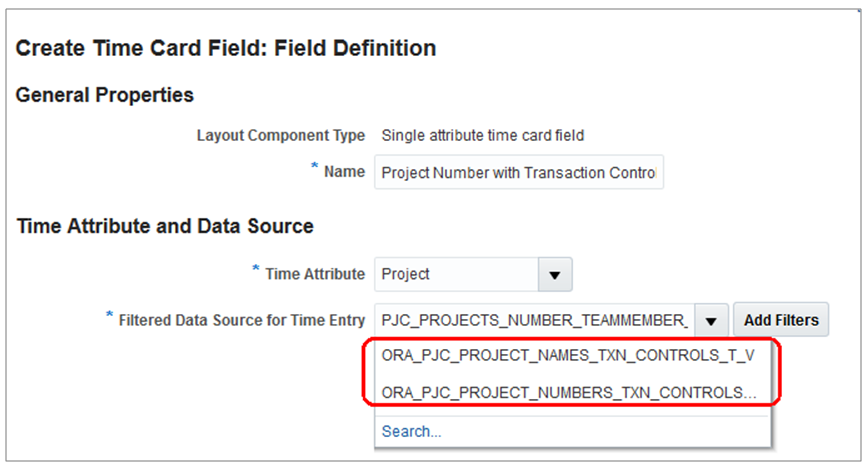Click the Layout Component Type label
The width and height of the screenshot is (868, 465).
pyautogui.click(x=281, y=135)
